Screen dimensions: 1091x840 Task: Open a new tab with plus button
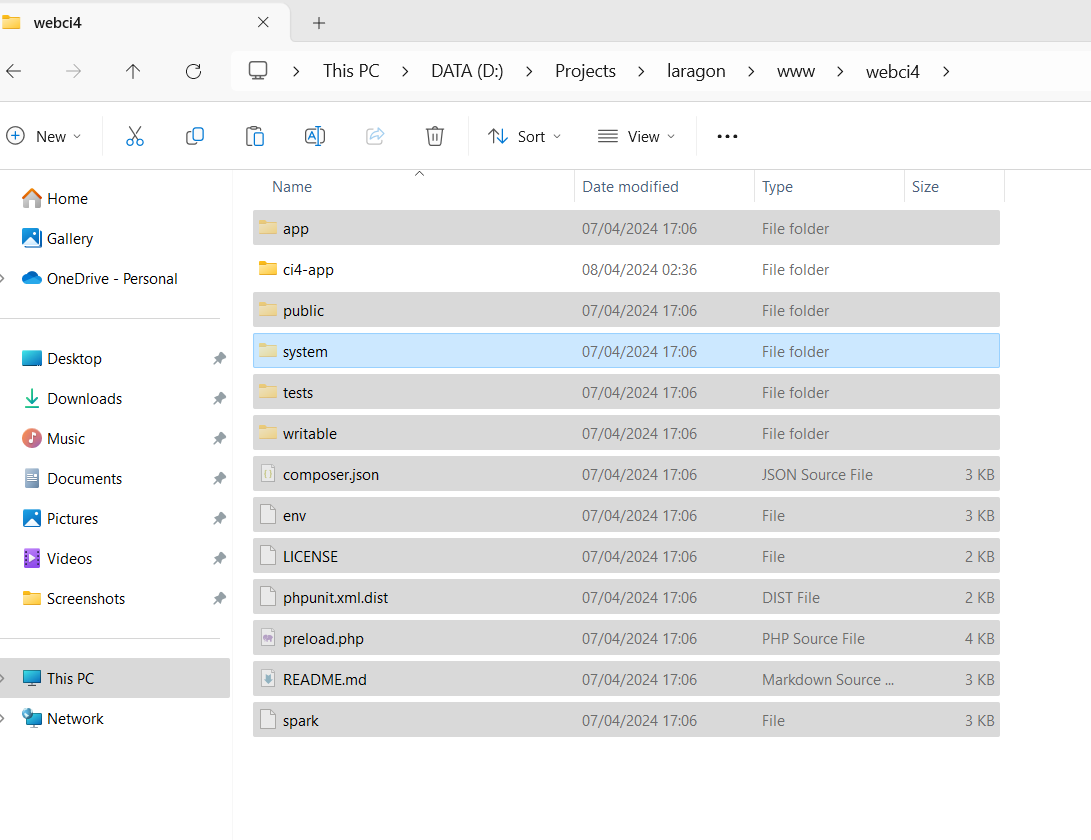[x=319, y=23]
